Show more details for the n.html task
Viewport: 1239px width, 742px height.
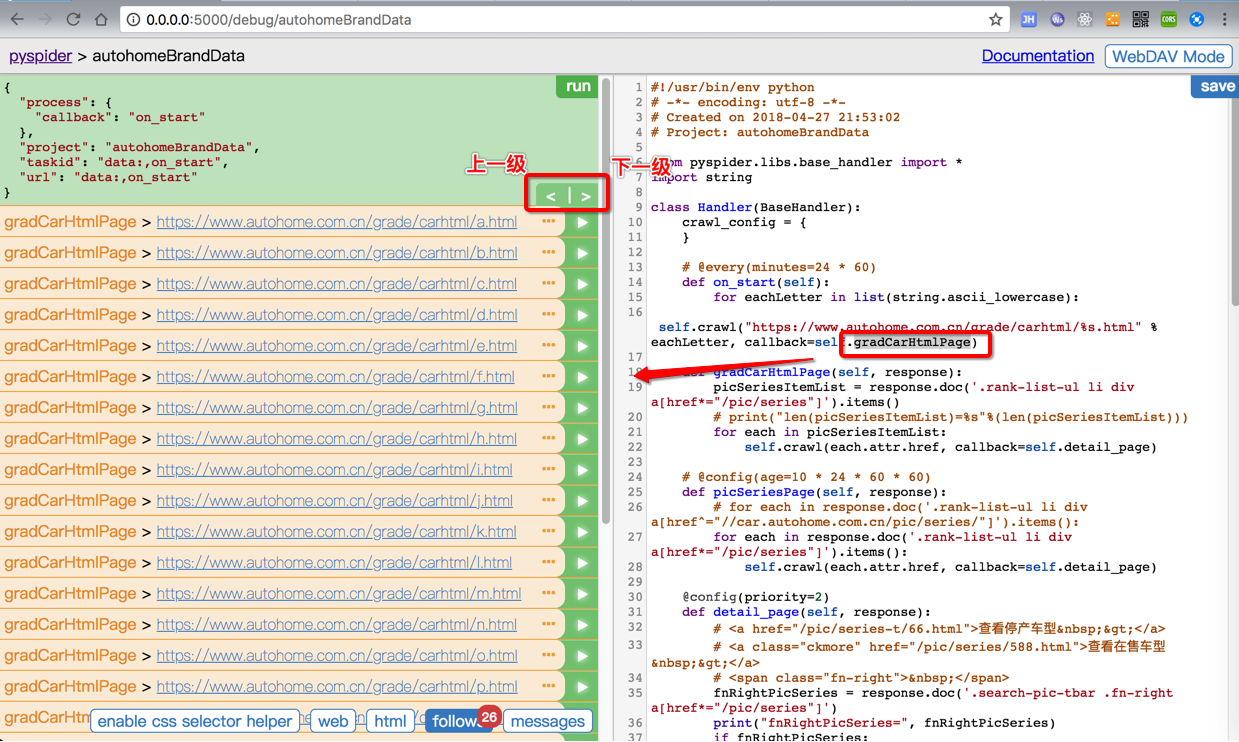pos(549,625)
